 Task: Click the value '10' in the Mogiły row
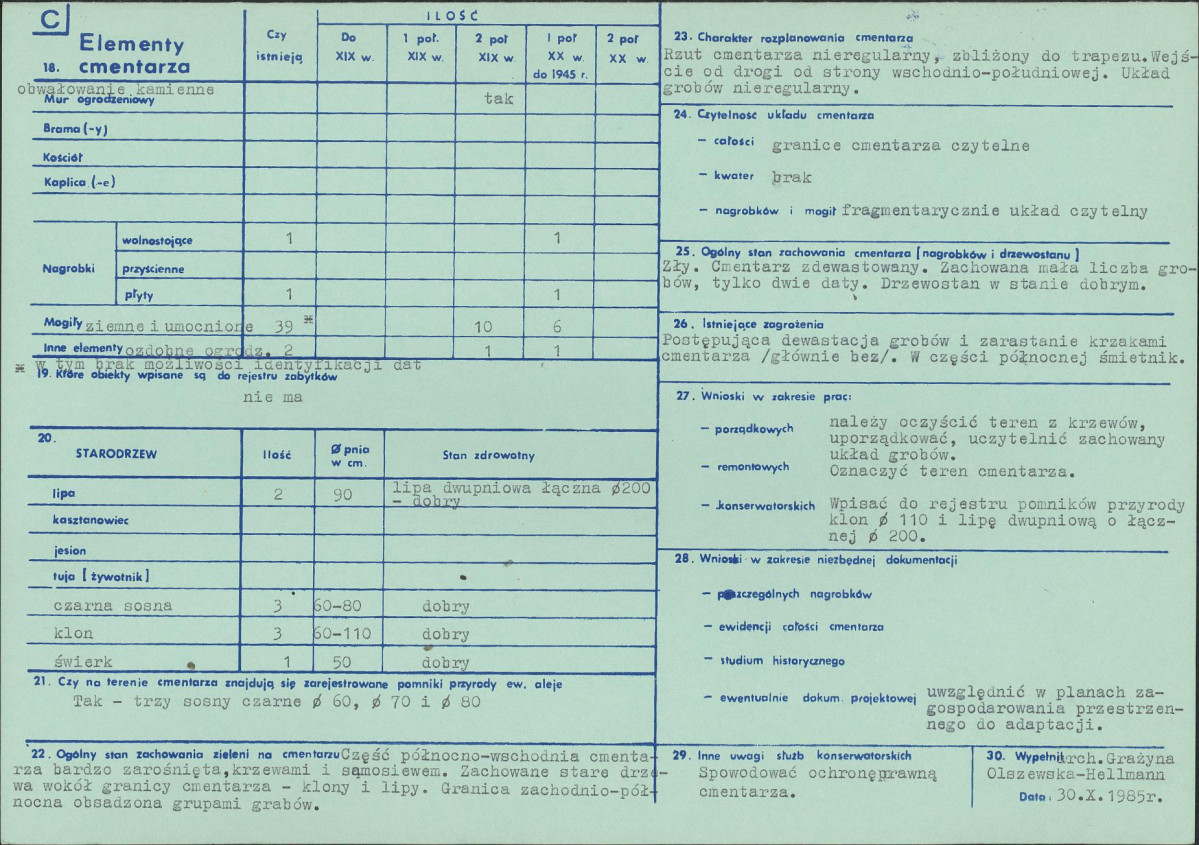[483, 327]
